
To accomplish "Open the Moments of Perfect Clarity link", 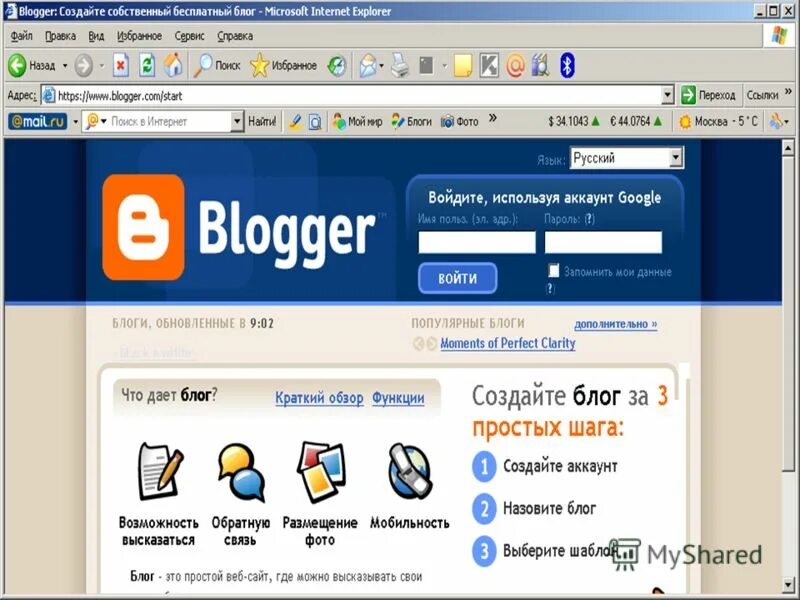I will pyautogui.click(x=508, y=343).
